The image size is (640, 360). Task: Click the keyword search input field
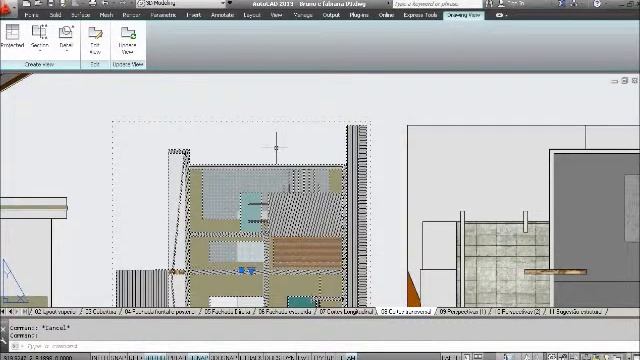click(437, 4)
